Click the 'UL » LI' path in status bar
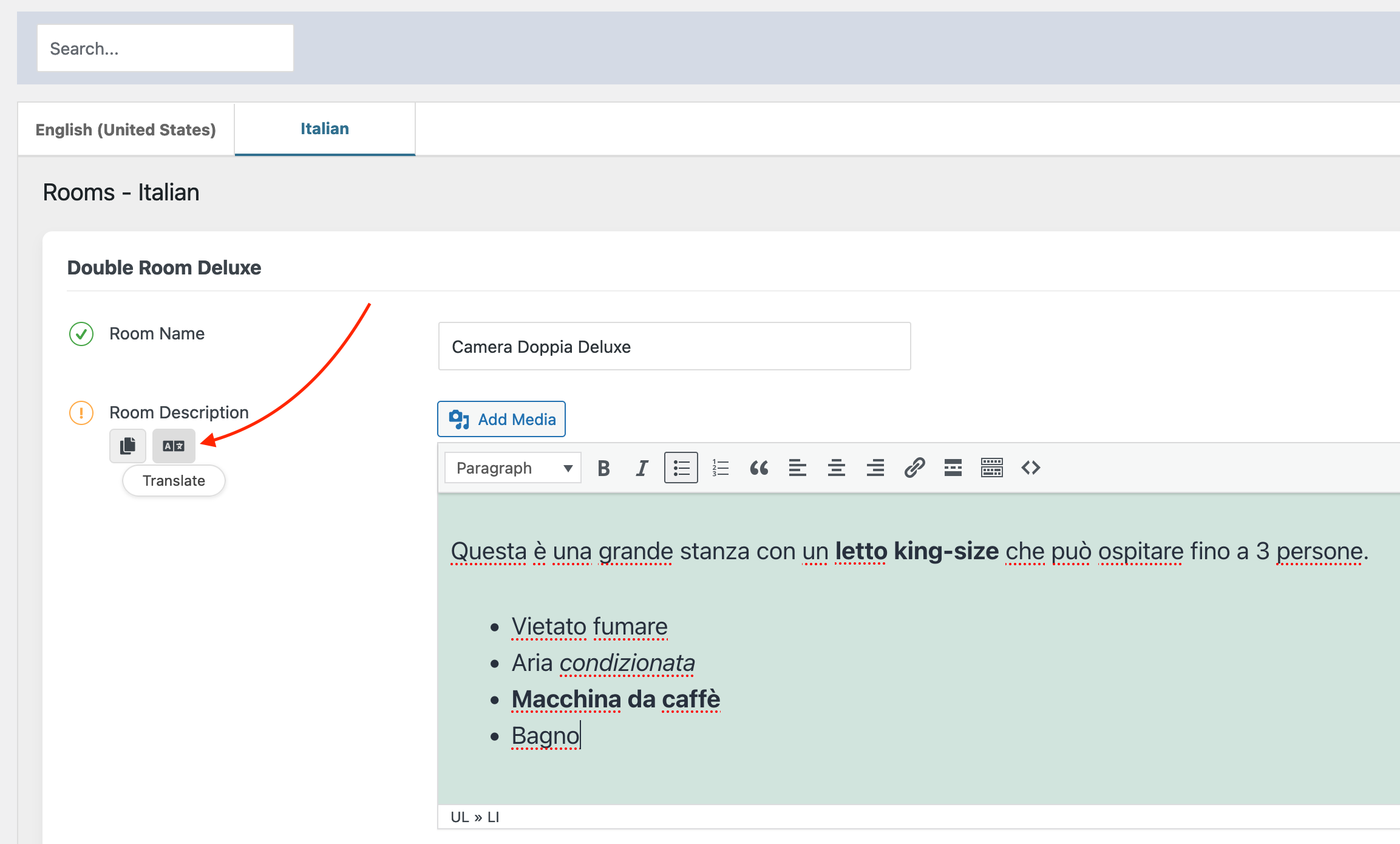The image size is (1400, 844). click(x=475, y=817)
